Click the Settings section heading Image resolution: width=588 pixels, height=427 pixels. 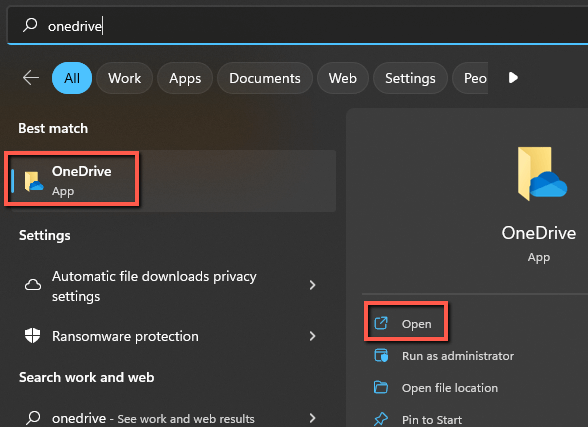point(45,235)
